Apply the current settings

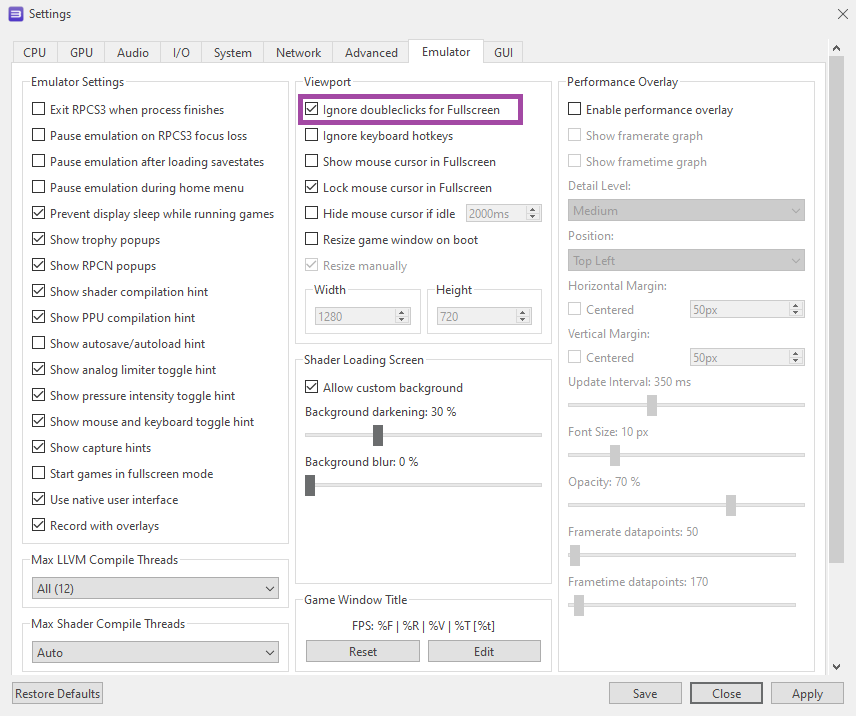[807, 693]
